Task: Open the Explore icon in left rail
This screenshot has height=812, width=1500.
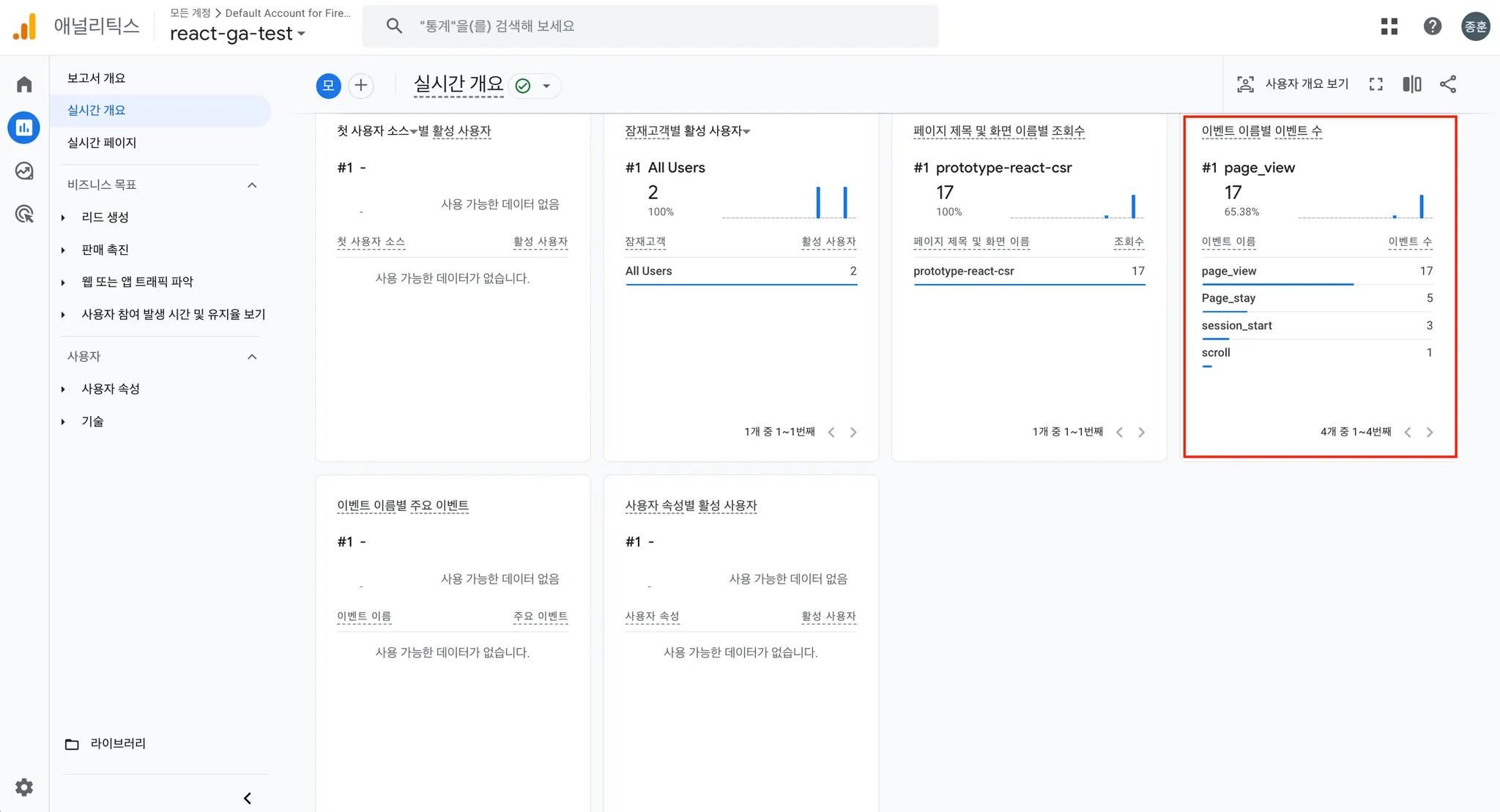Action: pyautogui.click(x=24, y=171)
